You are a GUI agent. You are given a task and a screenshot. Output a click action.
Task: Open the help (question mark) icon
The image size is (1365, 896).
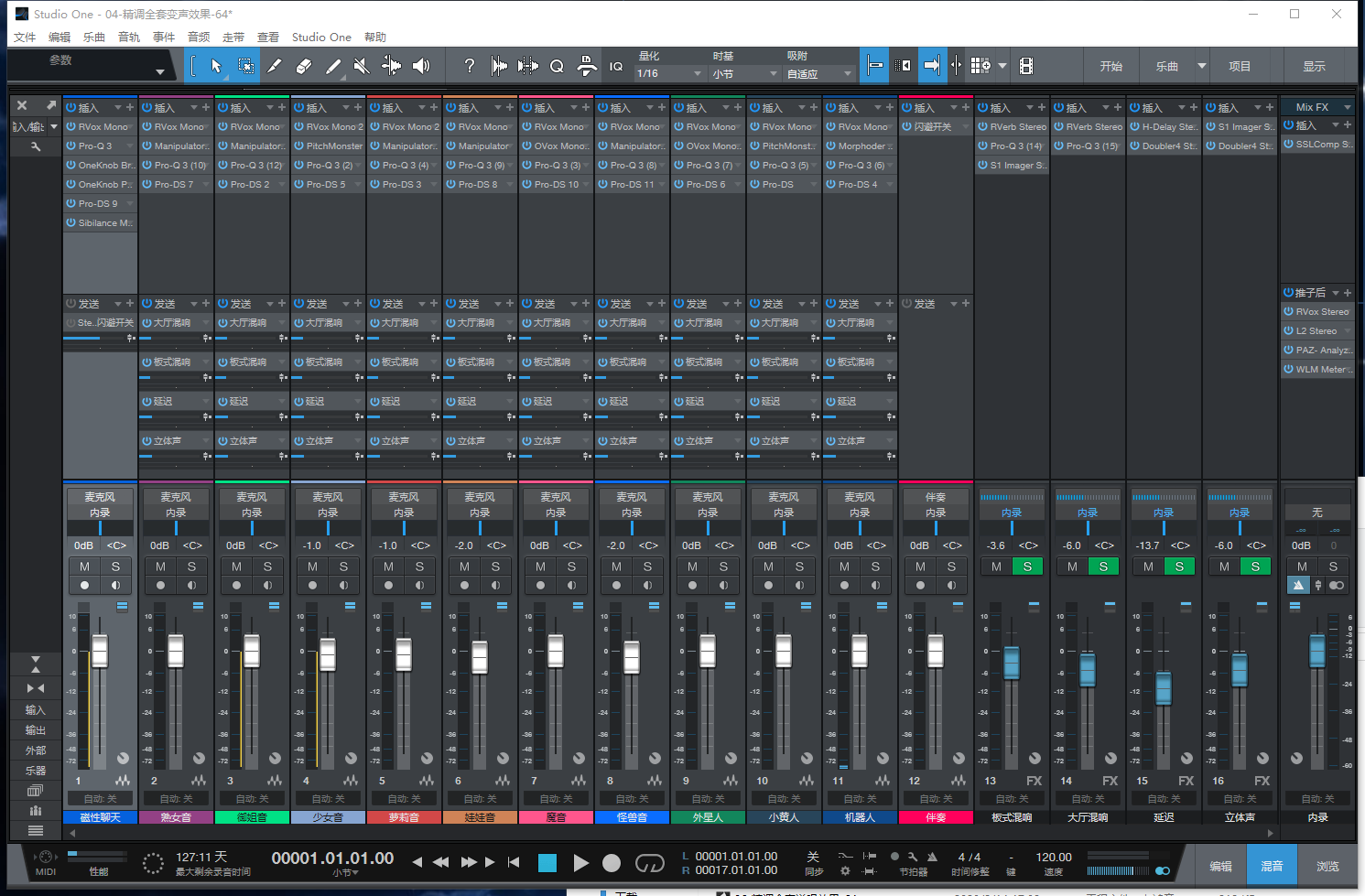coord(470,65)
